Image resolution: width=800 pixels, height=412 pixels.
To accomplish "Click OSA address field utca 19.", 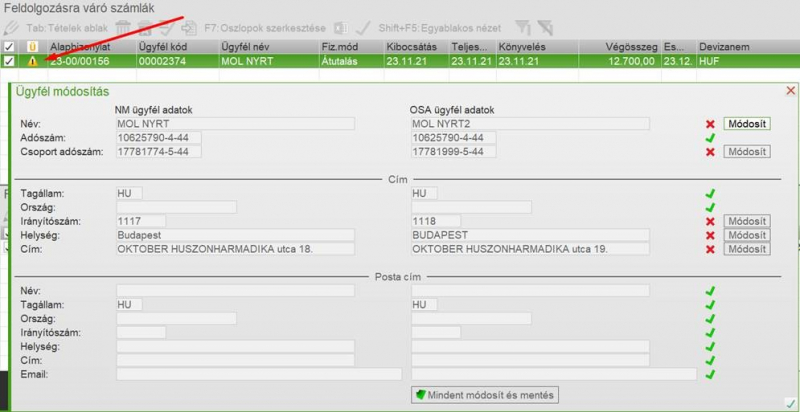I will 530,249.
